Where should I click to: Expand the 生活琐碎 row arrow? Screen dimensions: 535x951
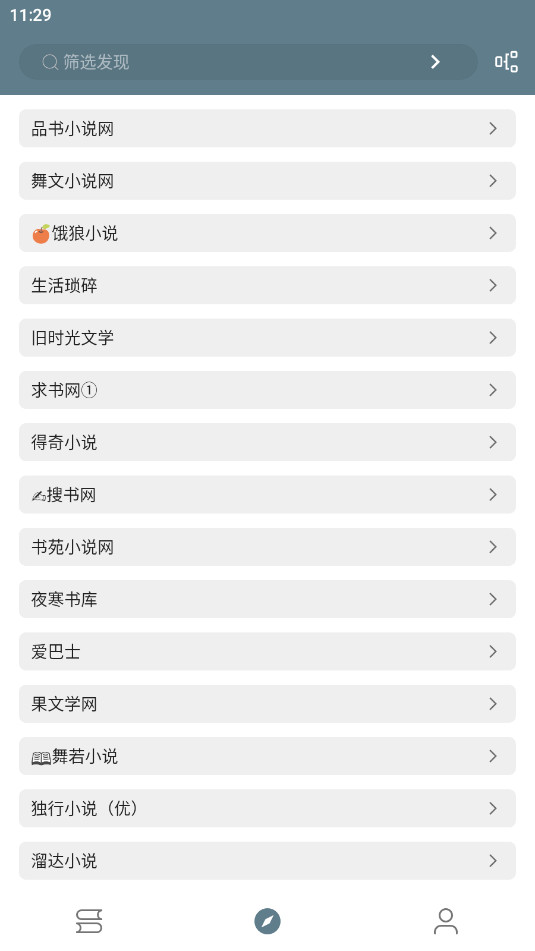coord(493,285)
